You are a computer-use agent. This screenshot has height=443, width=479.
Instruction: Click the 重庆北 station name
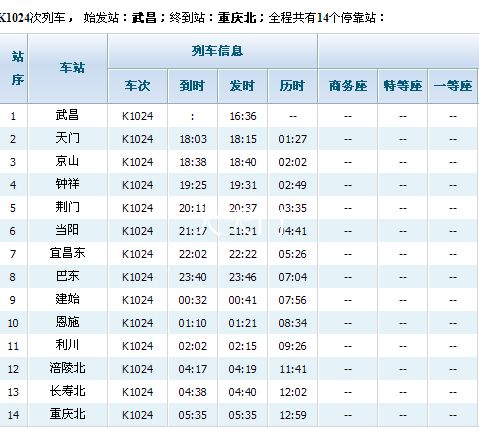tap(67, 414)
